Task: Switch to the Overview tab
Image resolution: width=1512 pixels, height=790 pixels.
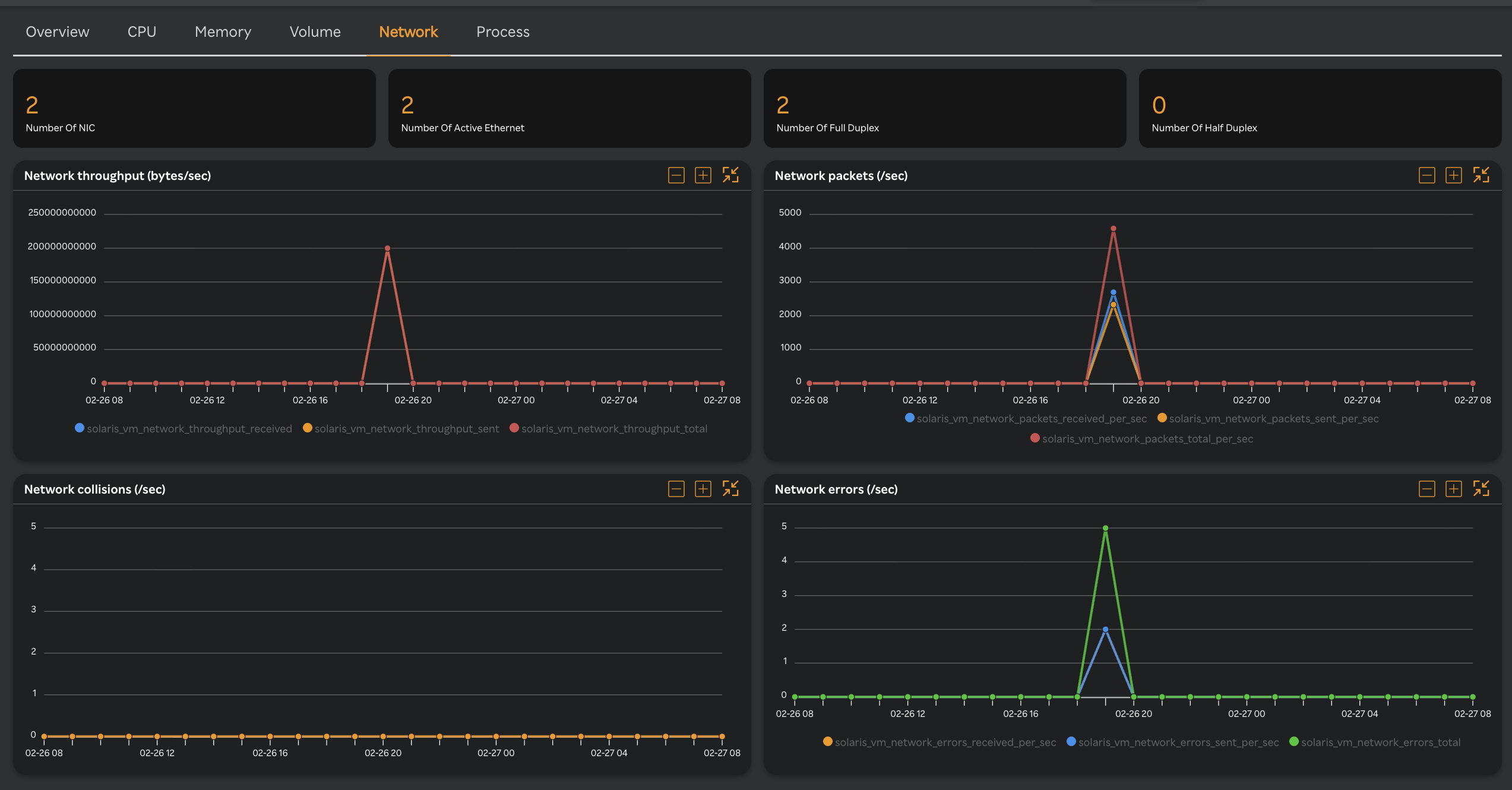Action: (57, 31)
